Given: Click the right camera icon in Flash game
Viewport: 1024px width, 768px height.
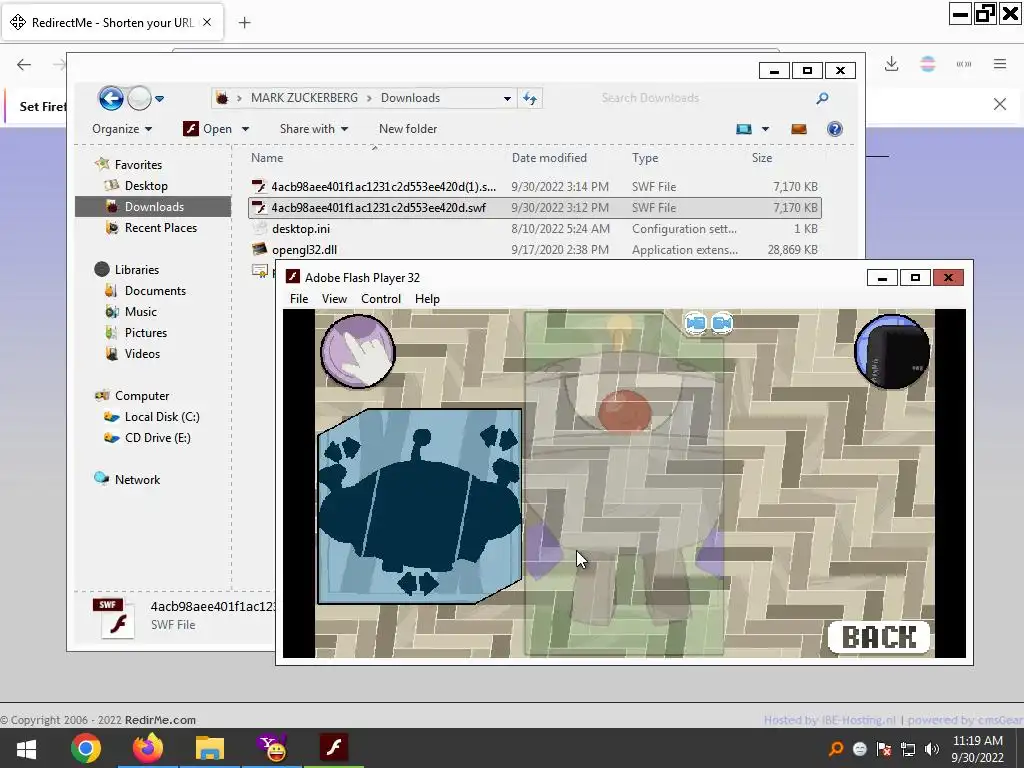Looking at the screenshot, I should (722, 323).
